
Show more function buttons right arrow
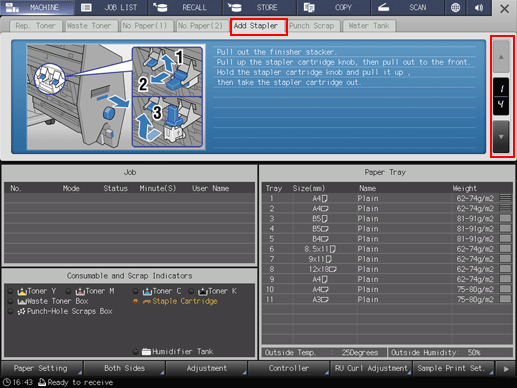(x=506, y=369)
